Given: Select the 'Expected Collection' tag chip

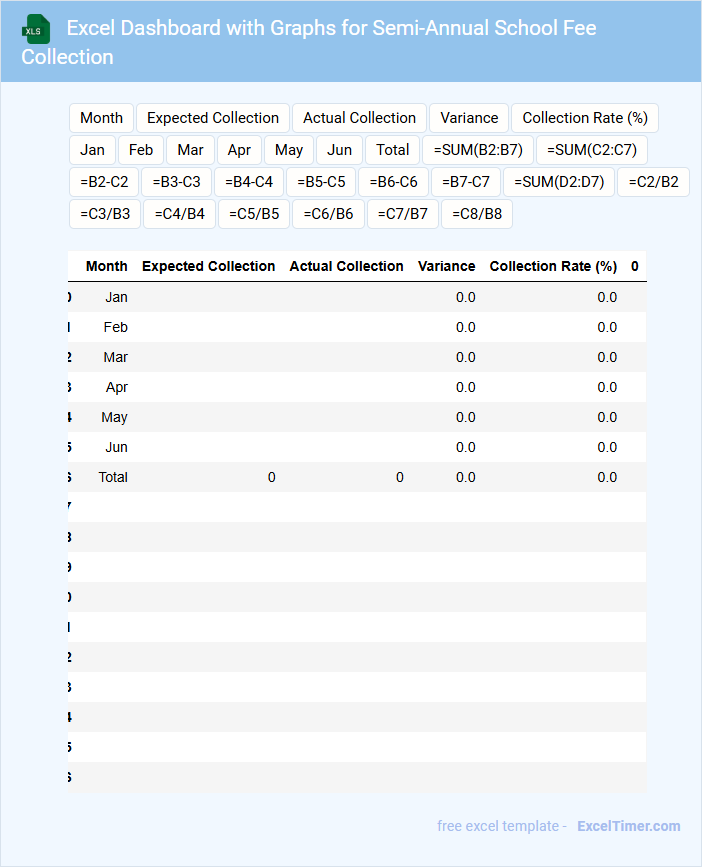Looking at the screenshot, I should (x=213, y=118).
